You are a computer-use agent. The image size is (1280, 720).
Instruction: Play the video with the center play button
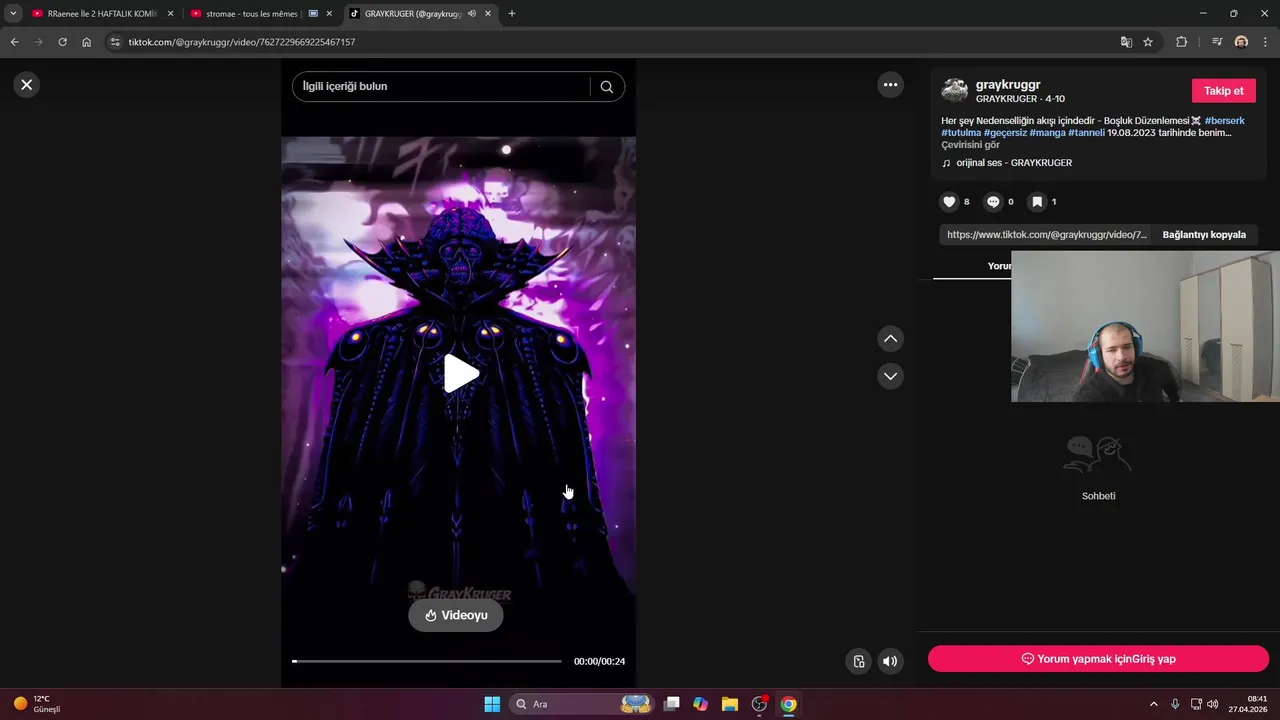tap(460, 374)
